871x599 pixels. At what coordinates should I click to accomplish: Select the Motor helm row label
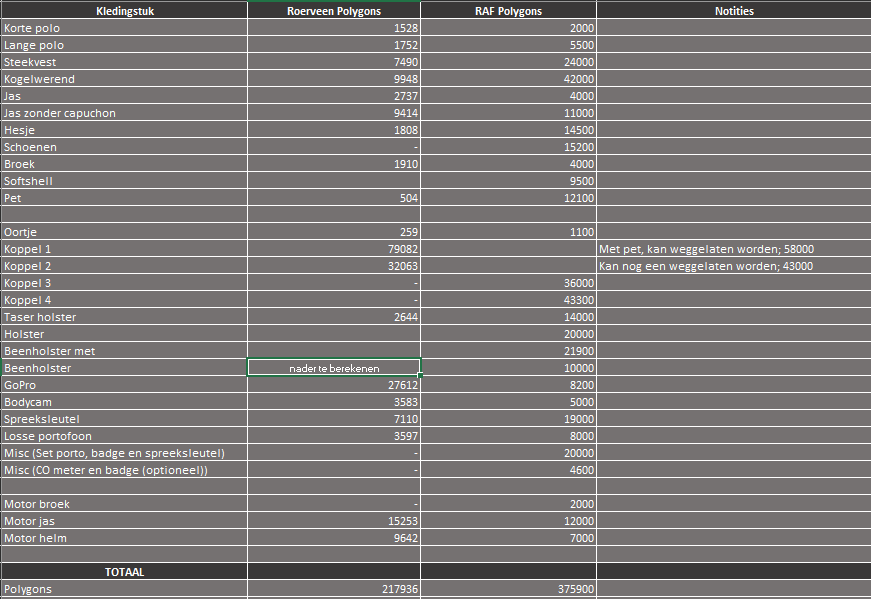pos(124,538)
